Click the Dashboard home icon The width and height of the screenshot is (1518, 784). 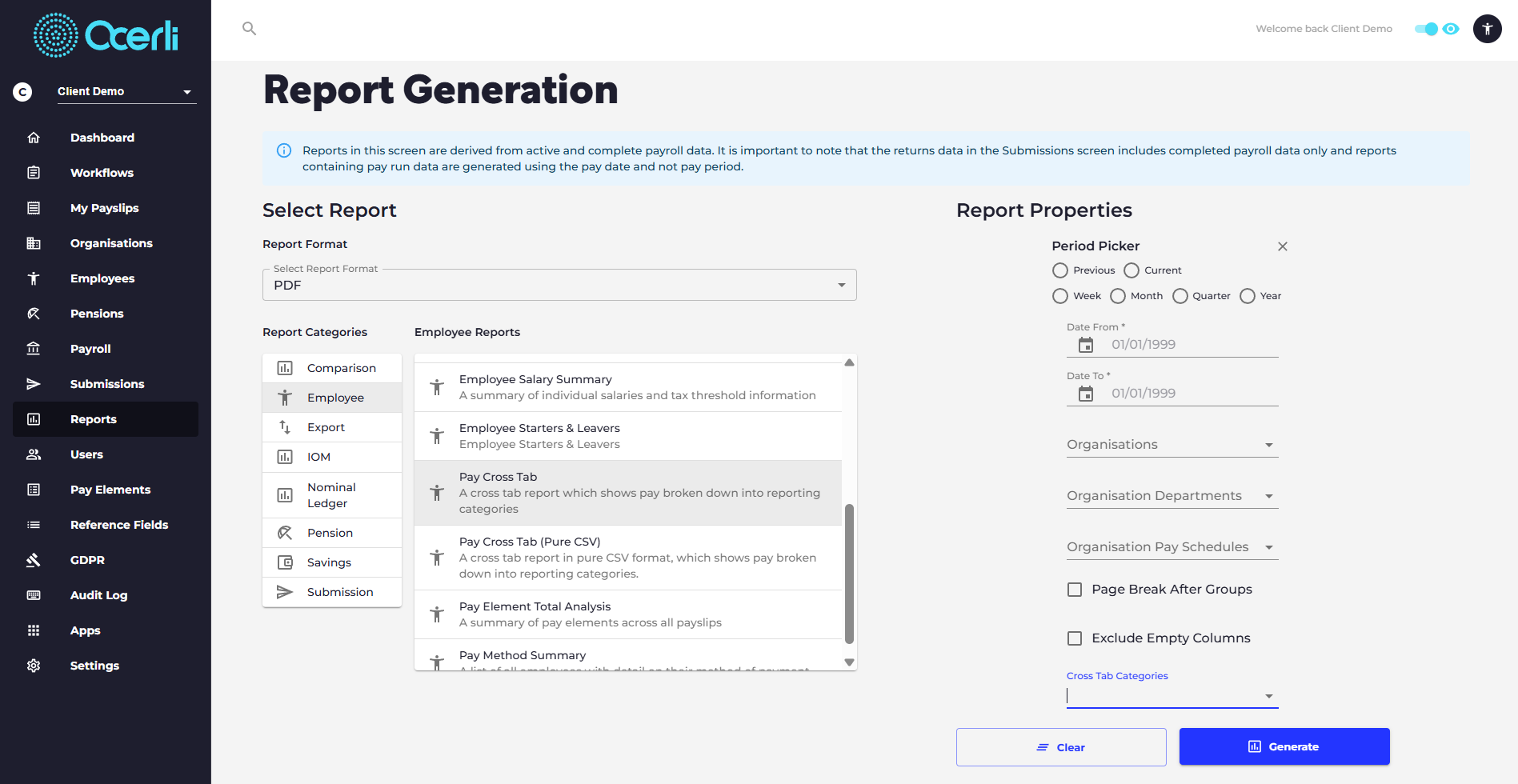coord(34,138)
